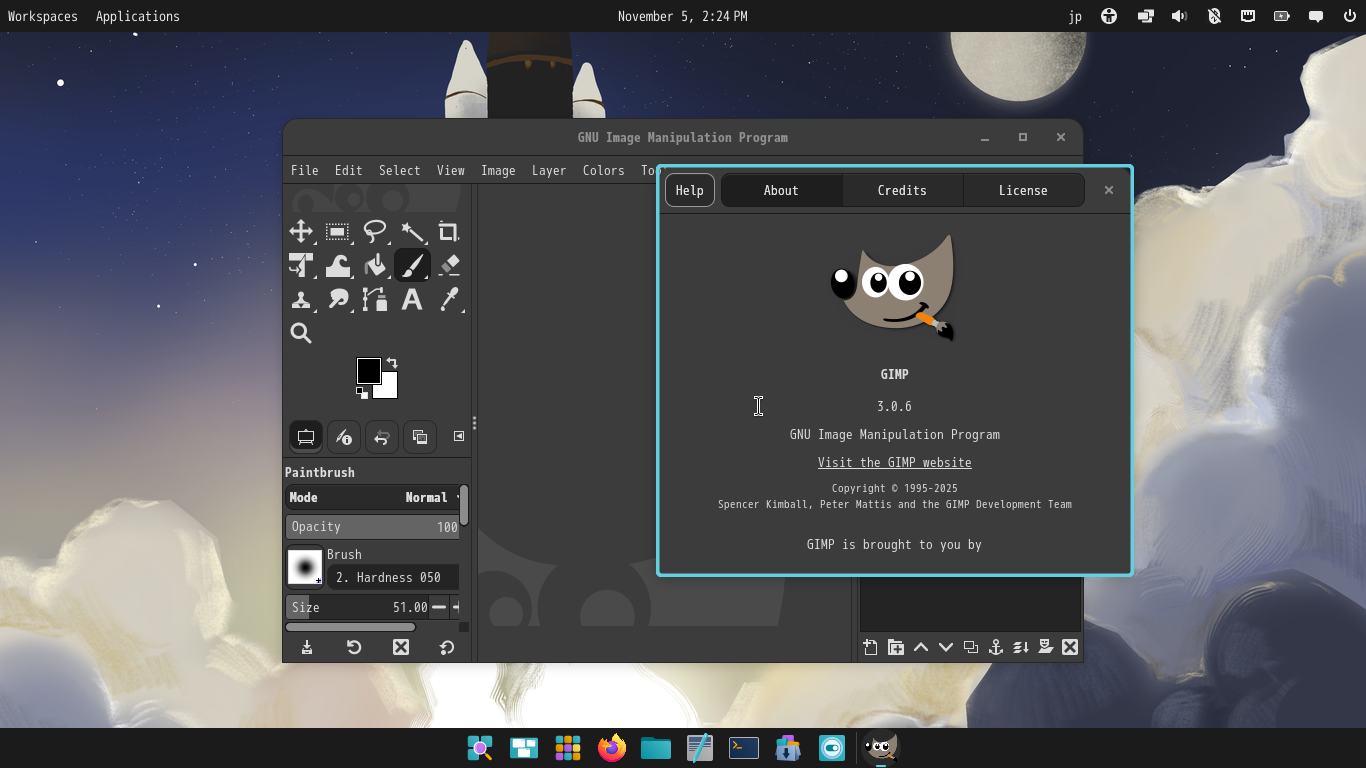Open the brush selector named Hardness 050
The height and width of the screenshot is (768, 1366).
[392, 577]
